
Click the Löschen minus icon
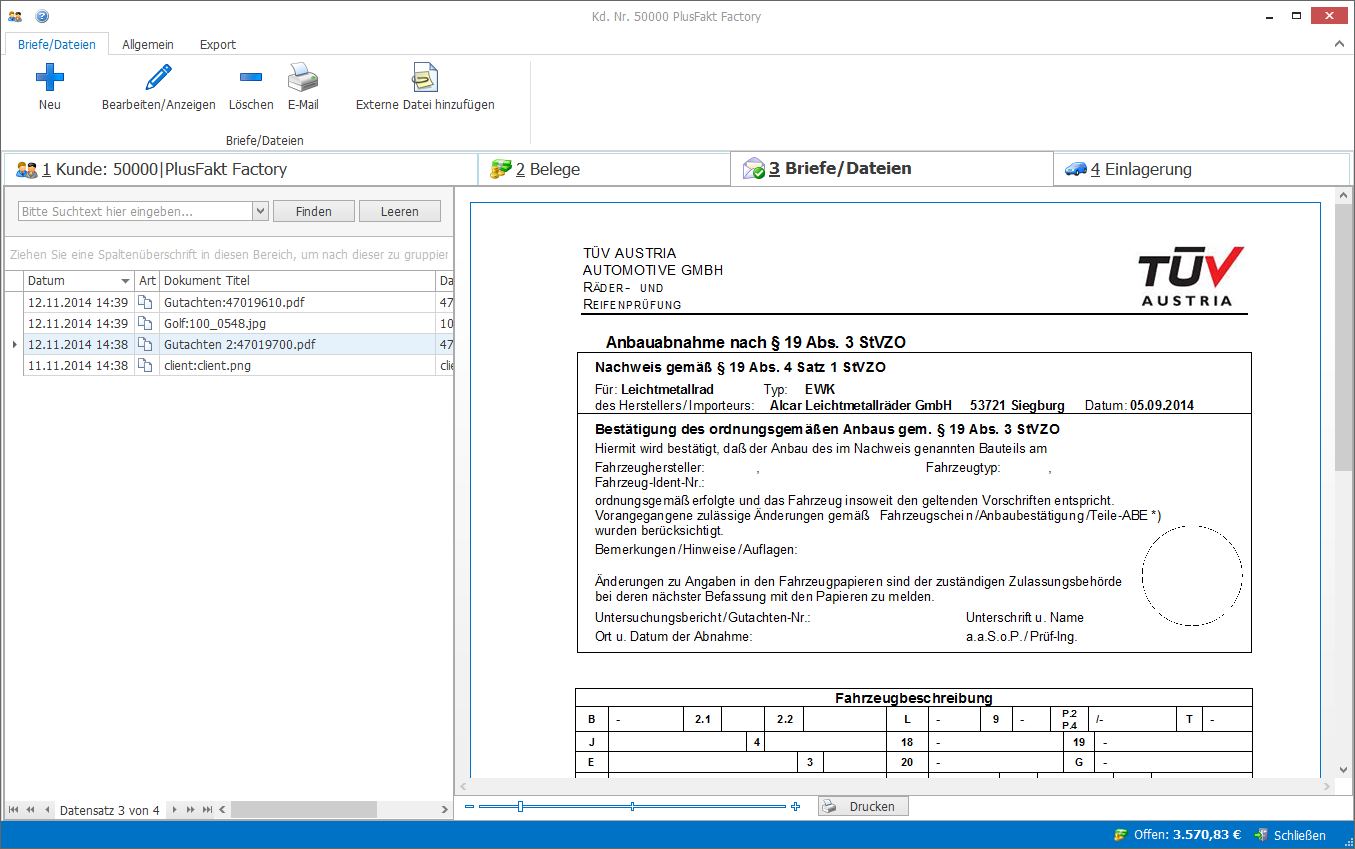[251, 77]
